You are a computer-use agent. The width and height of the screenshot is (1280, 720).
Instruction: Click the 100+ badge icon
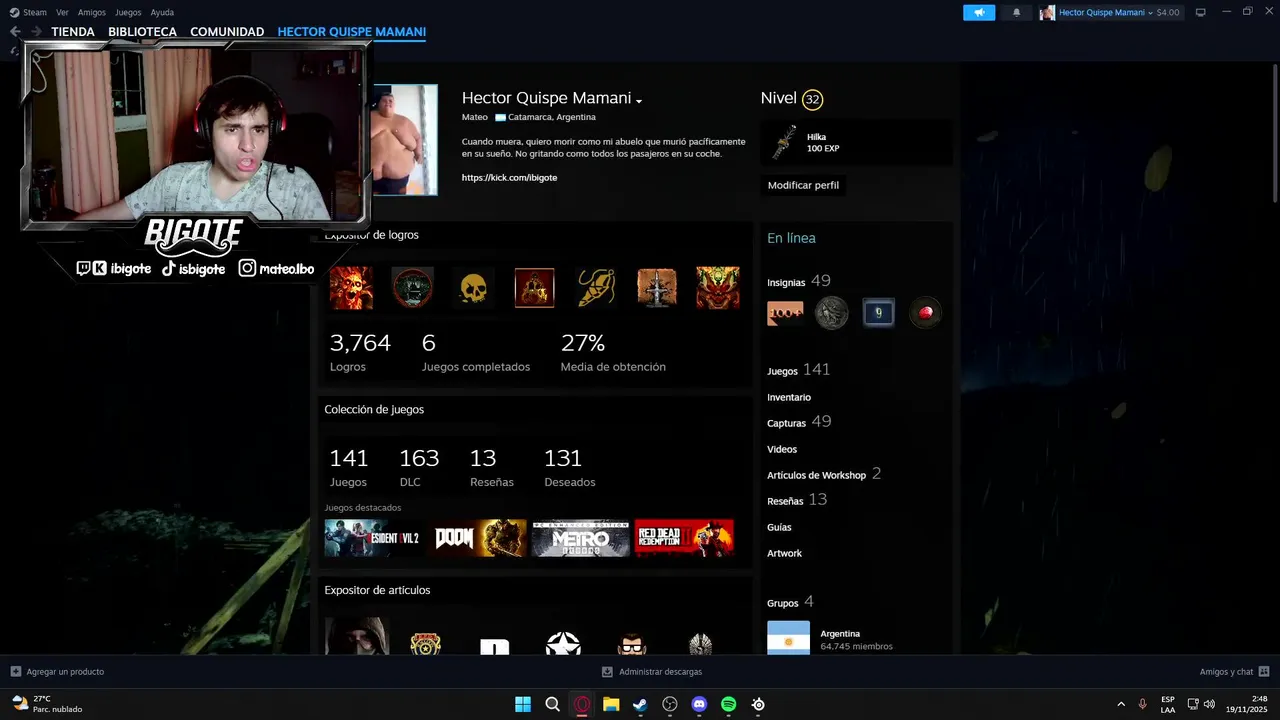point(785,313)
